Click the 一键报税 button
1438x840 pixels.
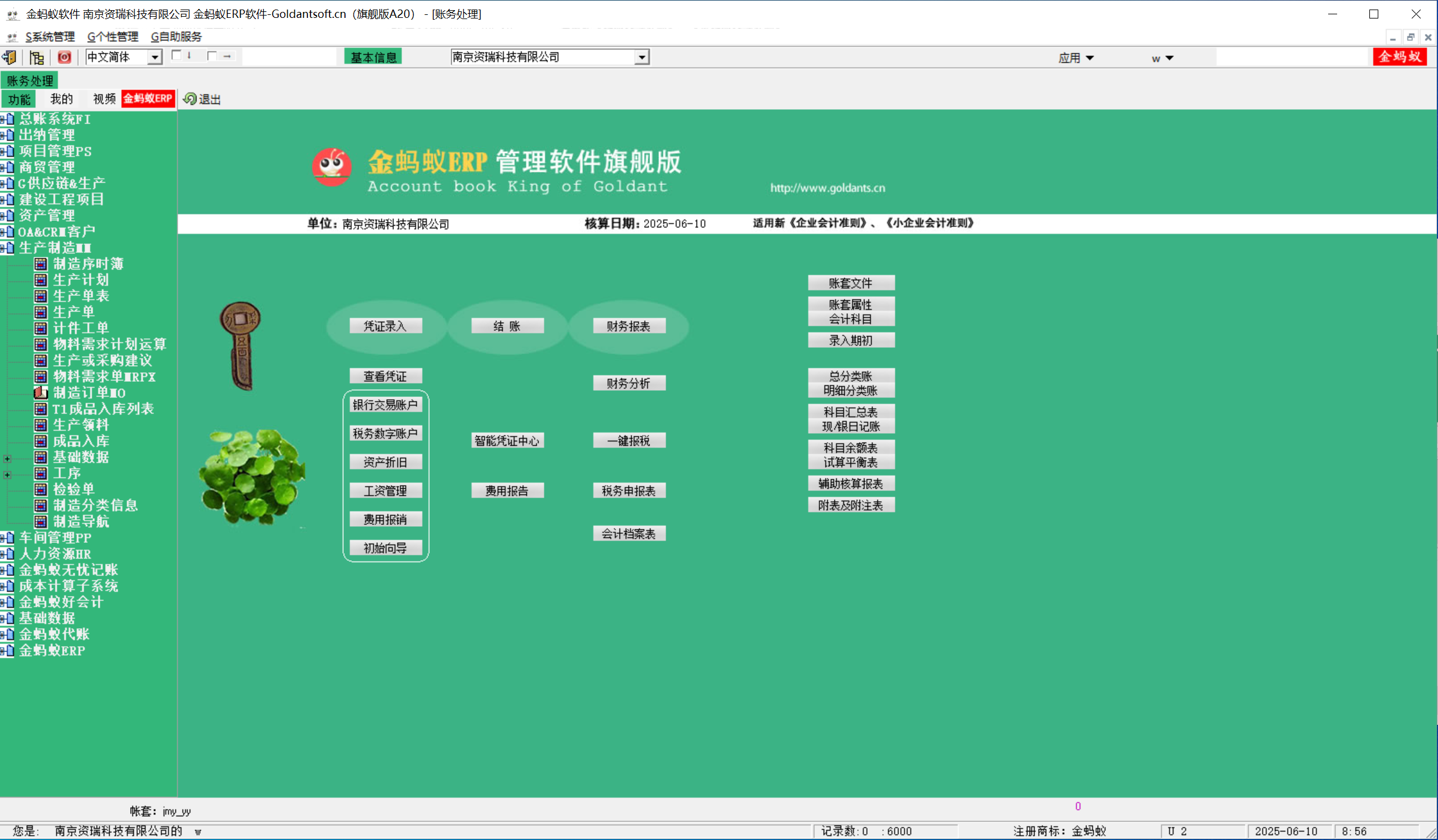[x=629, y=440]
